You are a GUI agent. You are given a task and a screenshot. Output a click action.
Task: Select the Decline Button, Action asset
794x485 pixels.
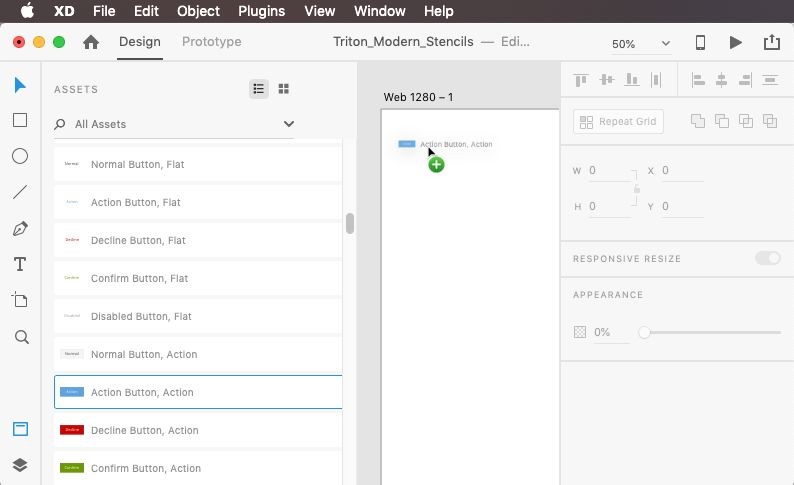(x=198, y=430)
